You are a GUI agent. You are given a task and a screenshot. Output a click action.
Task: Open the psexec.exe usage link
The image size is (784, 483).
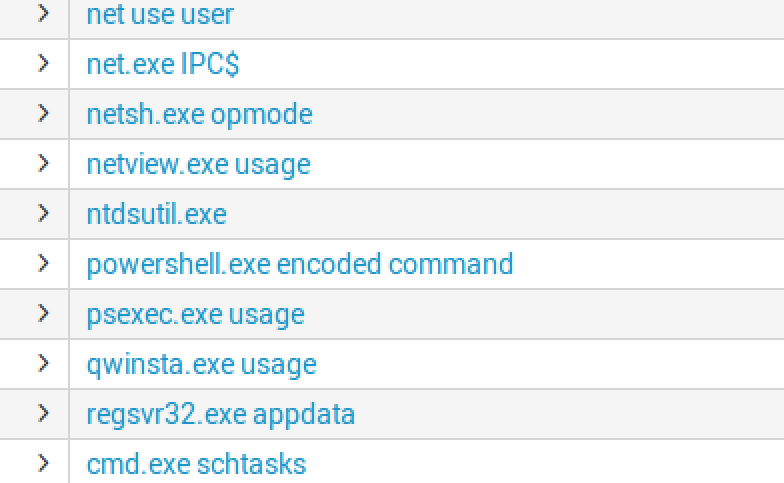(195, 314)
